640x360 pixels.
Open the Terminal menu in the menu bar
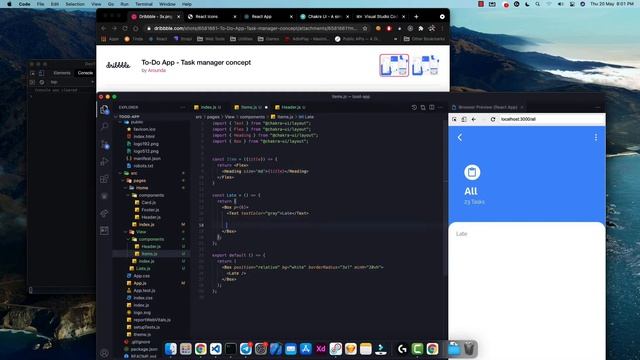pyautogui.click(x=144, y=4)
